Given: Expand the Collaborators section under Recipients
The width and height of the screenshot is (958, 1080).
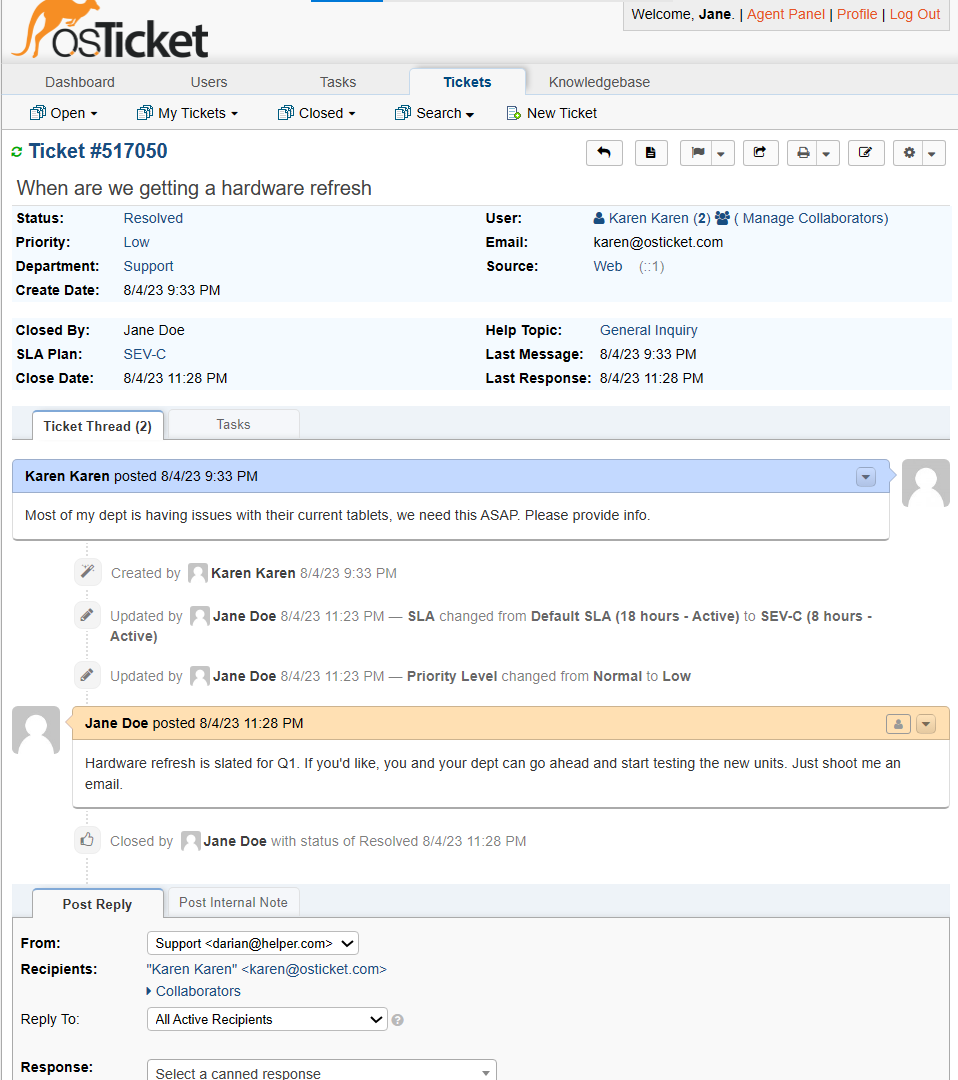Looking at the screenshot, I should (x=193, y=991).
